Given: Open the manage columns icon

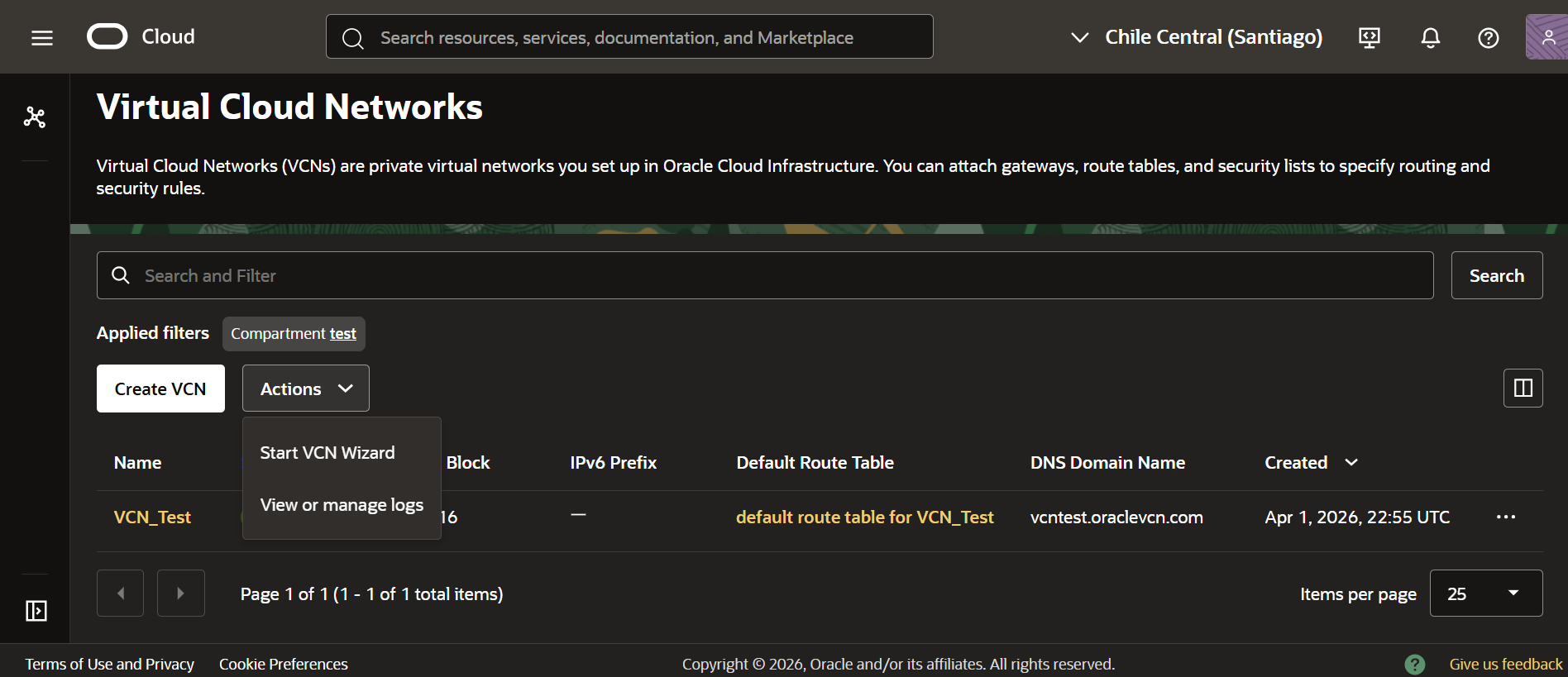Looking at the screenshot, I should (x=1523, y=388).
